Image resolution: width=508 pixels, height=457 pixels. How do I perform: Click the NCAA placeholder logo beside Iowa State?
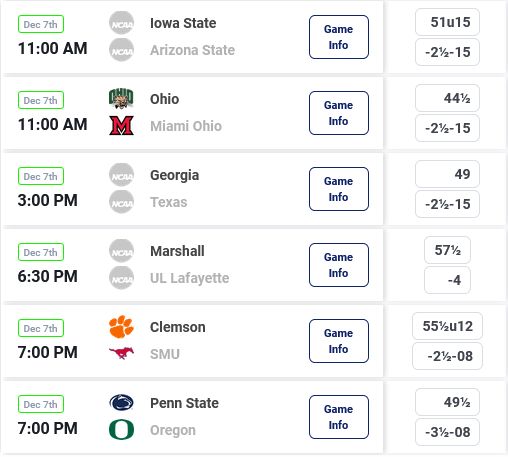(x=121, y=23)
